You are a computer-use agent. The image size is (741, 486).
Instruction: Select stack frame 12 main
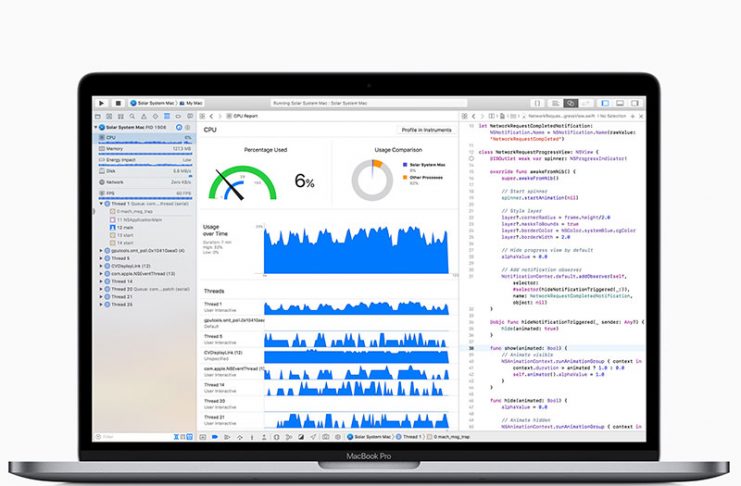pos(127,226)
